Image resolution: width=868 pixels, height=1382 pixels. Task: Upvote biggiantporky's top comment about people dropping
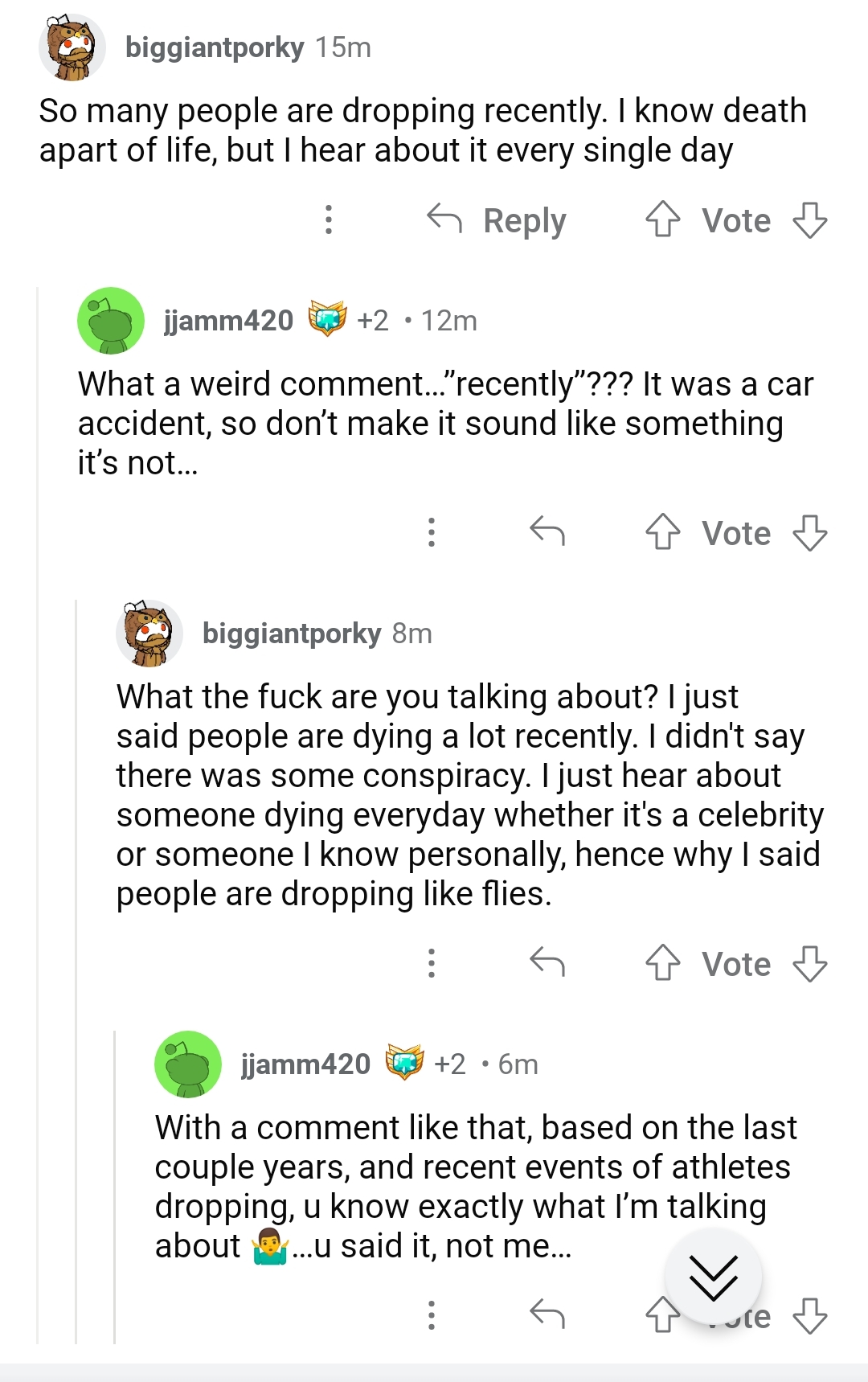pyautogui.click(x=662, y=220)
